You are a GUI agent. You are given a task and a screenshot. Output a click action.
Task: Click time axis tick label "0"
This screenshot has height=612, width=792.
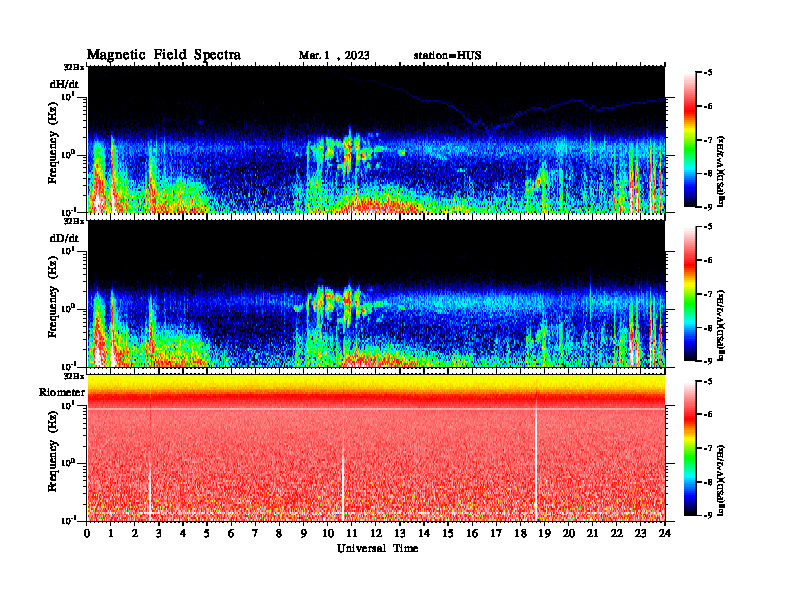87,534
